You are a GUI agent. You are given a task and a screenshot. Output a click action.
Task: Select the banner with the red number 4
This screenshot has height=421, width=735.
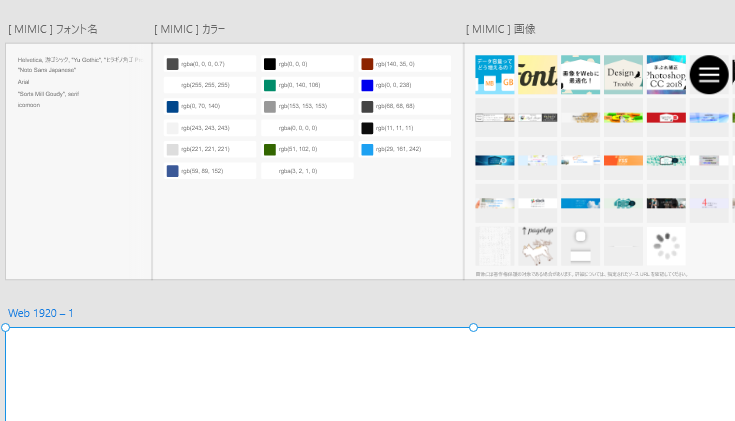tap(709, 203)
